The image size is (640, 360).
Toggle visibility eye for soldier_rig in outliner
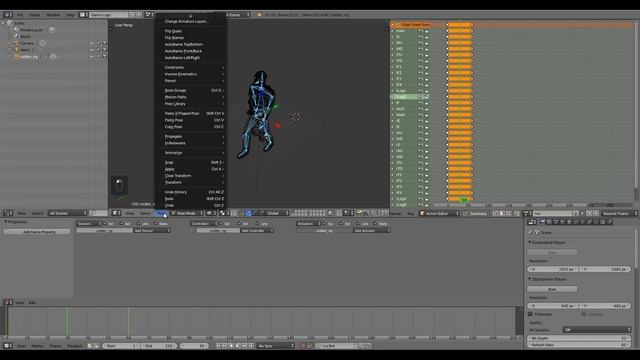pyautogui.click(x=91, y=57)
